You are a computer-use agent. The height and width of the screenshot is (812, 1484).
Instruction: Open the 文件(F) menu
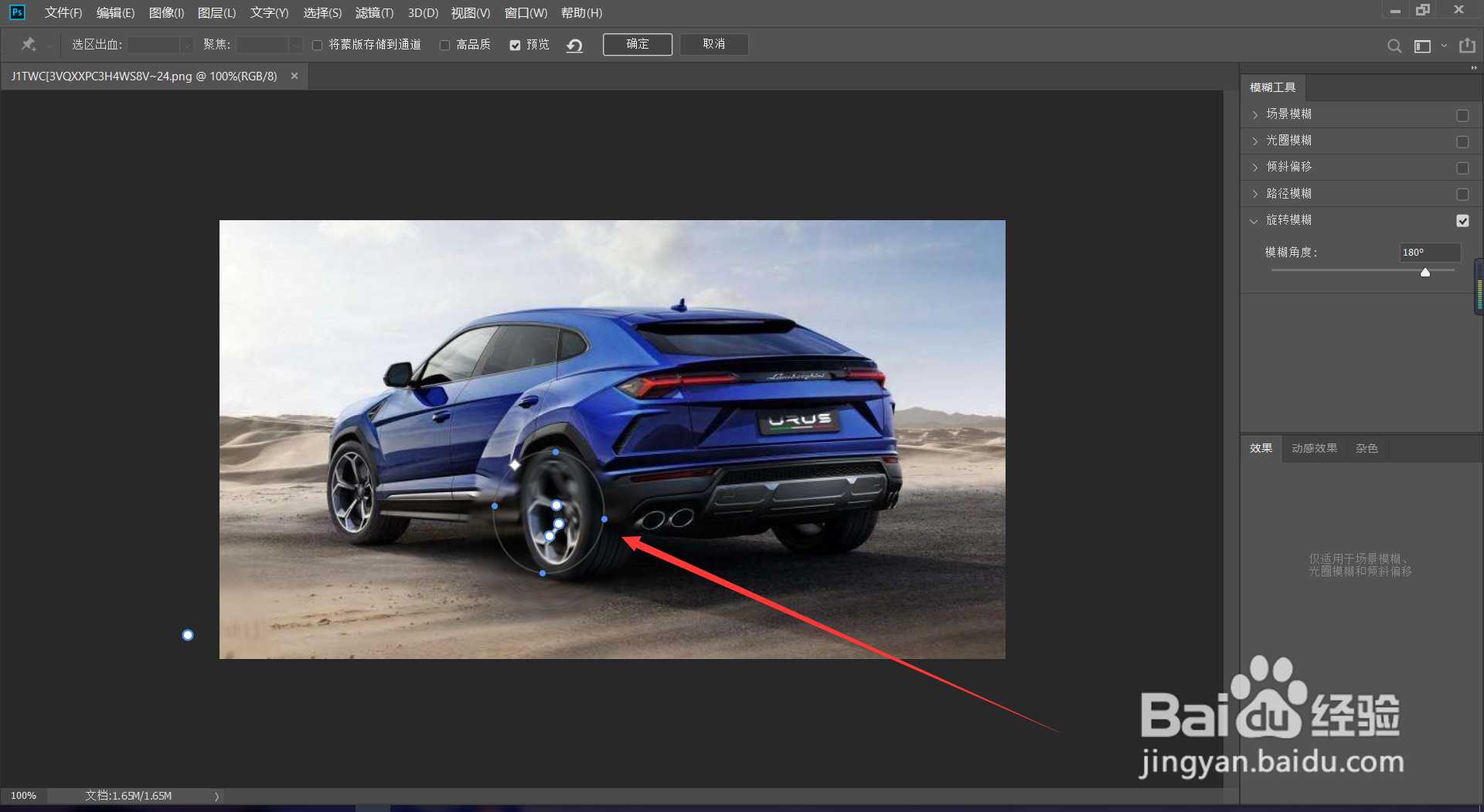point(63,13)
